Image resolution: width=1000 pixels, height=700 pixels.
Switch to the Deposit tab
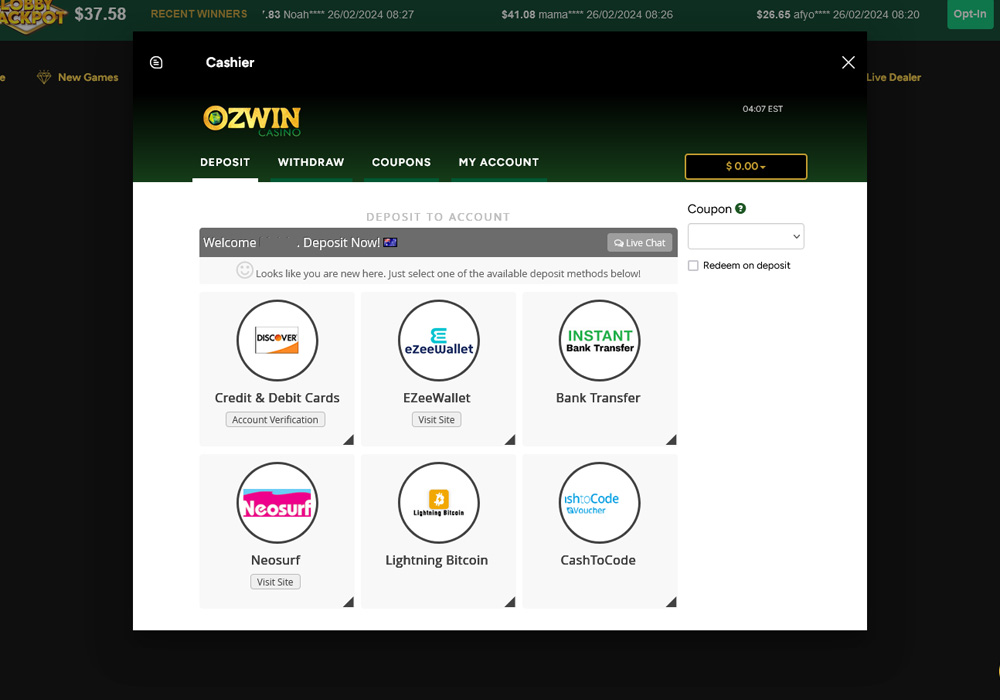[x=225, y=163]
